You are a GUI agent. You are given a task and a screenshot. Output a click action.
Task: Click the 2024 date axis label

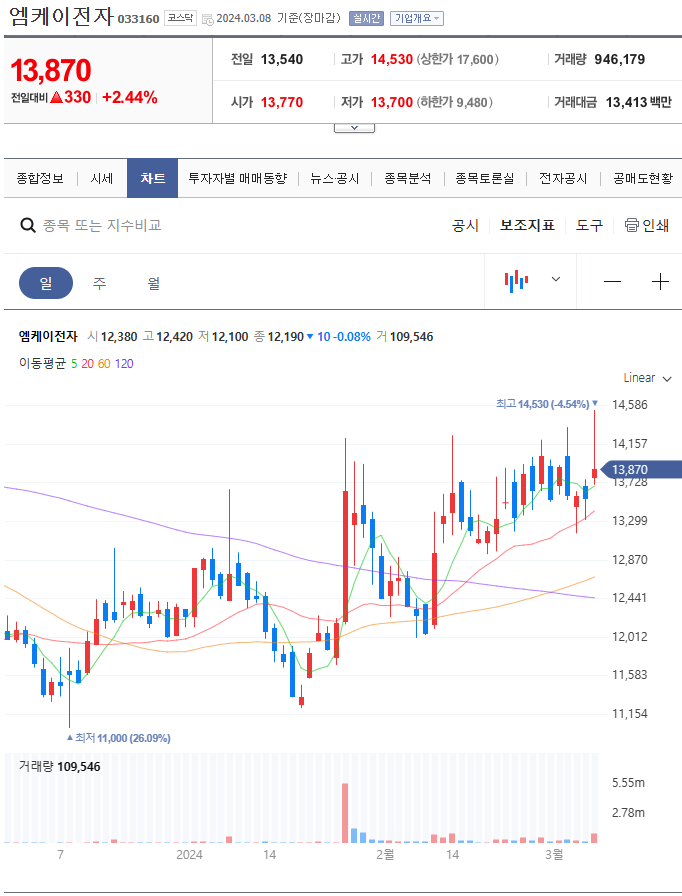click(189, 855)
